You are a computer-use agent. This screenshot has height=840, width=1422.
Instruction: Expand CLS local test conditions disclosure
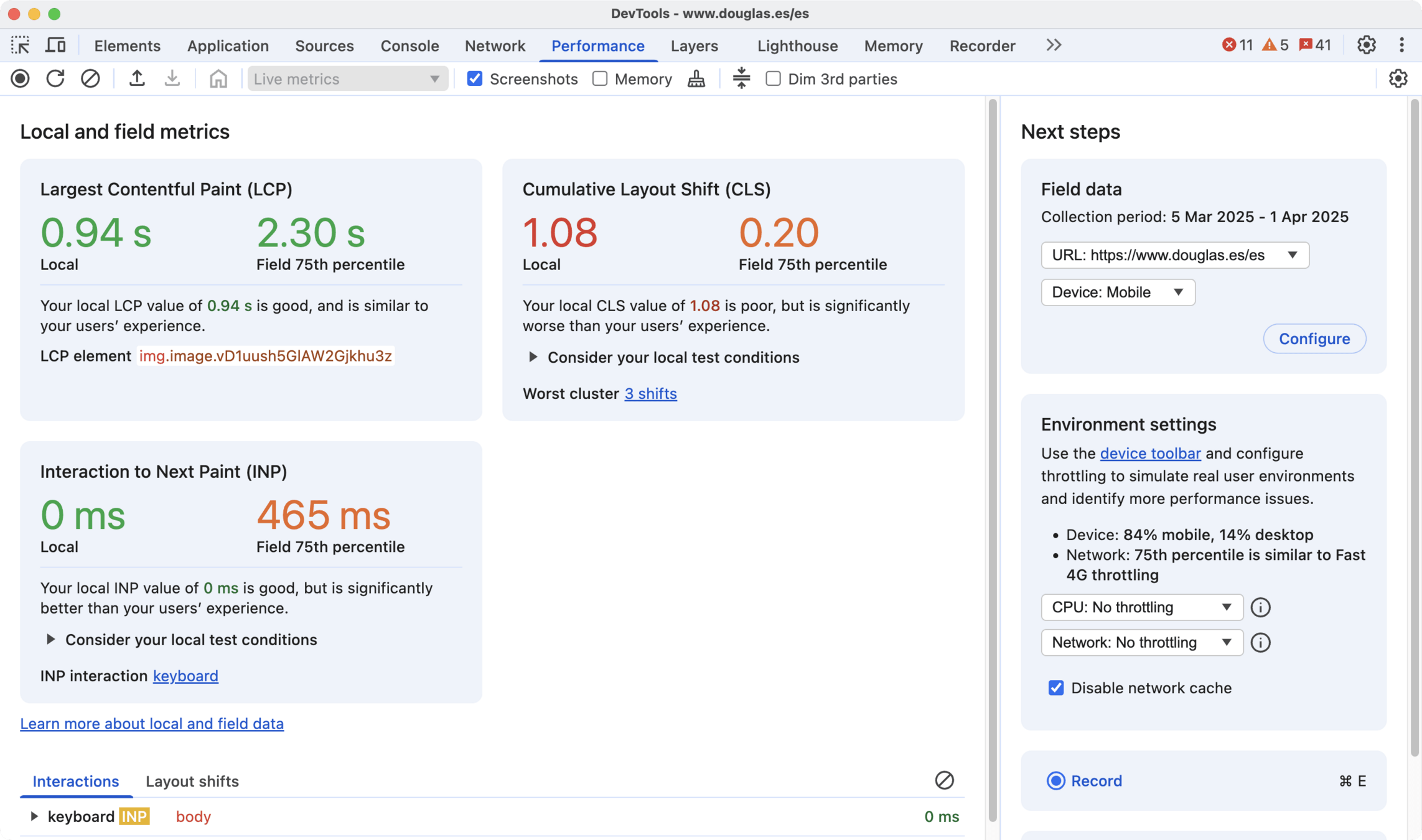(x=533, y=357)
